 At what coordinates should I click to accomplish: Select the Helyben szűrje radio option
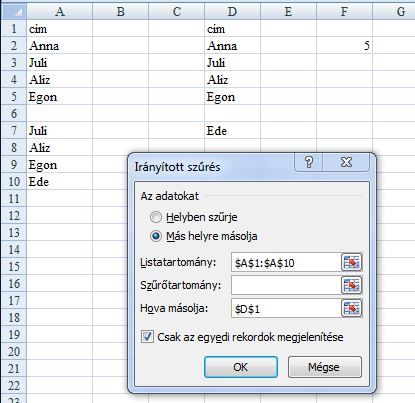click(x=156, y=217)
